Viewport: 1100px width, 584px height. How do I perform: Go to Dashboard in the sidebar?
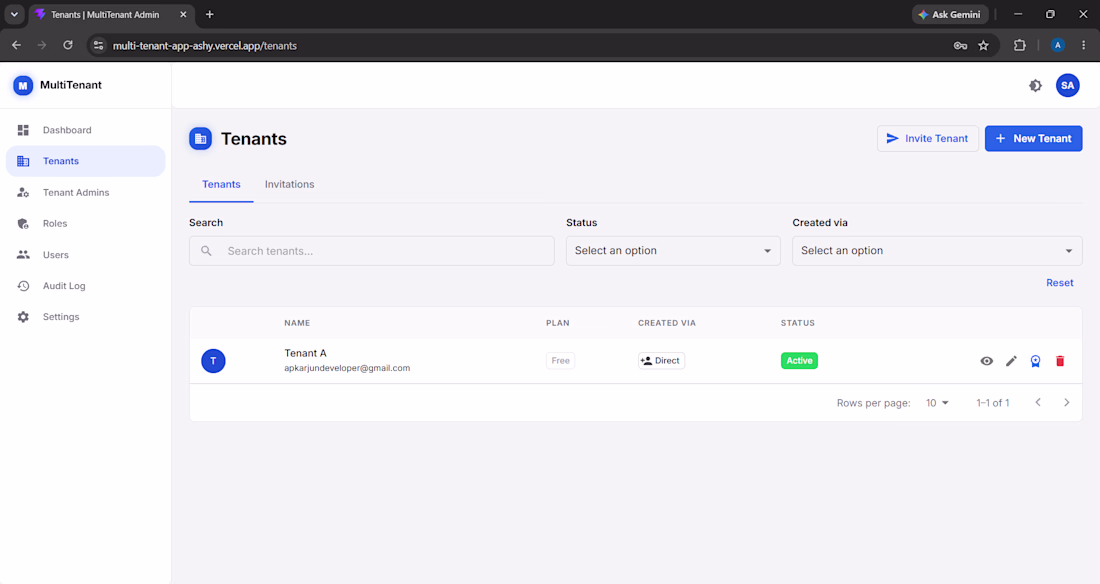pyautogui.click(x=86, y=130)
